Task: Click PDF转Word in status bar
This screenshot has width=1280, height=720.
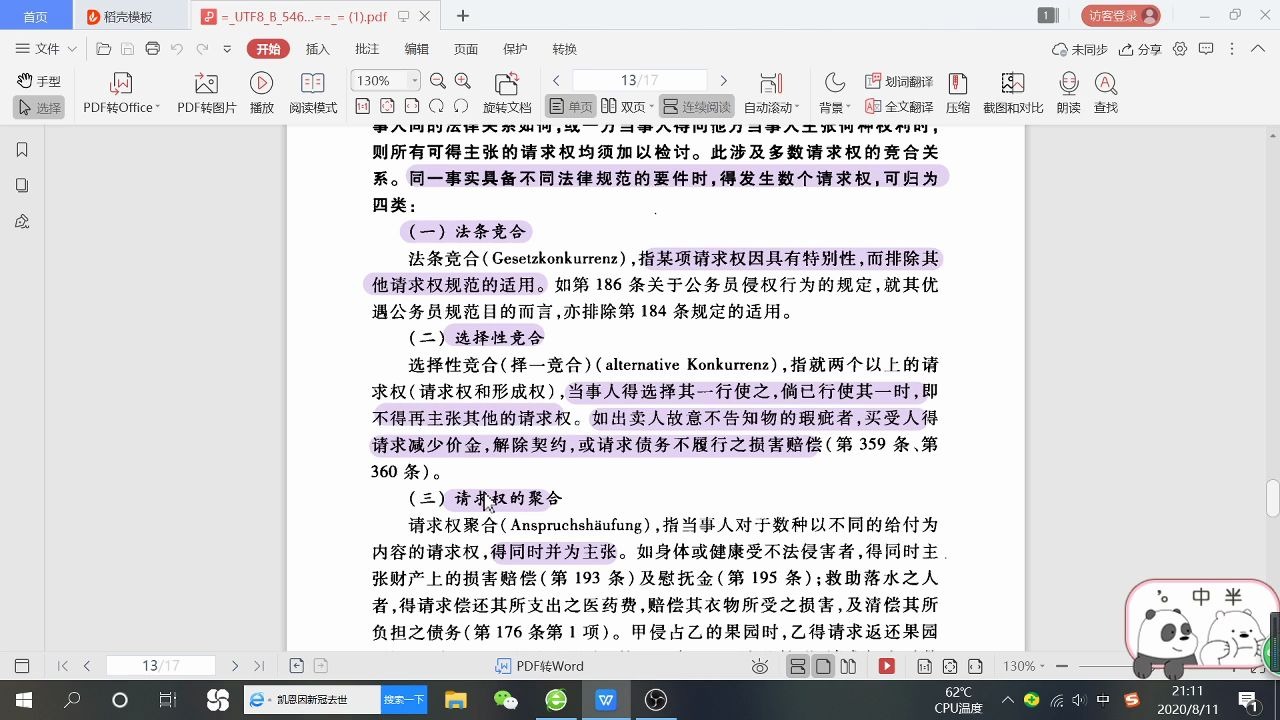Action: (x=540, y=666)
